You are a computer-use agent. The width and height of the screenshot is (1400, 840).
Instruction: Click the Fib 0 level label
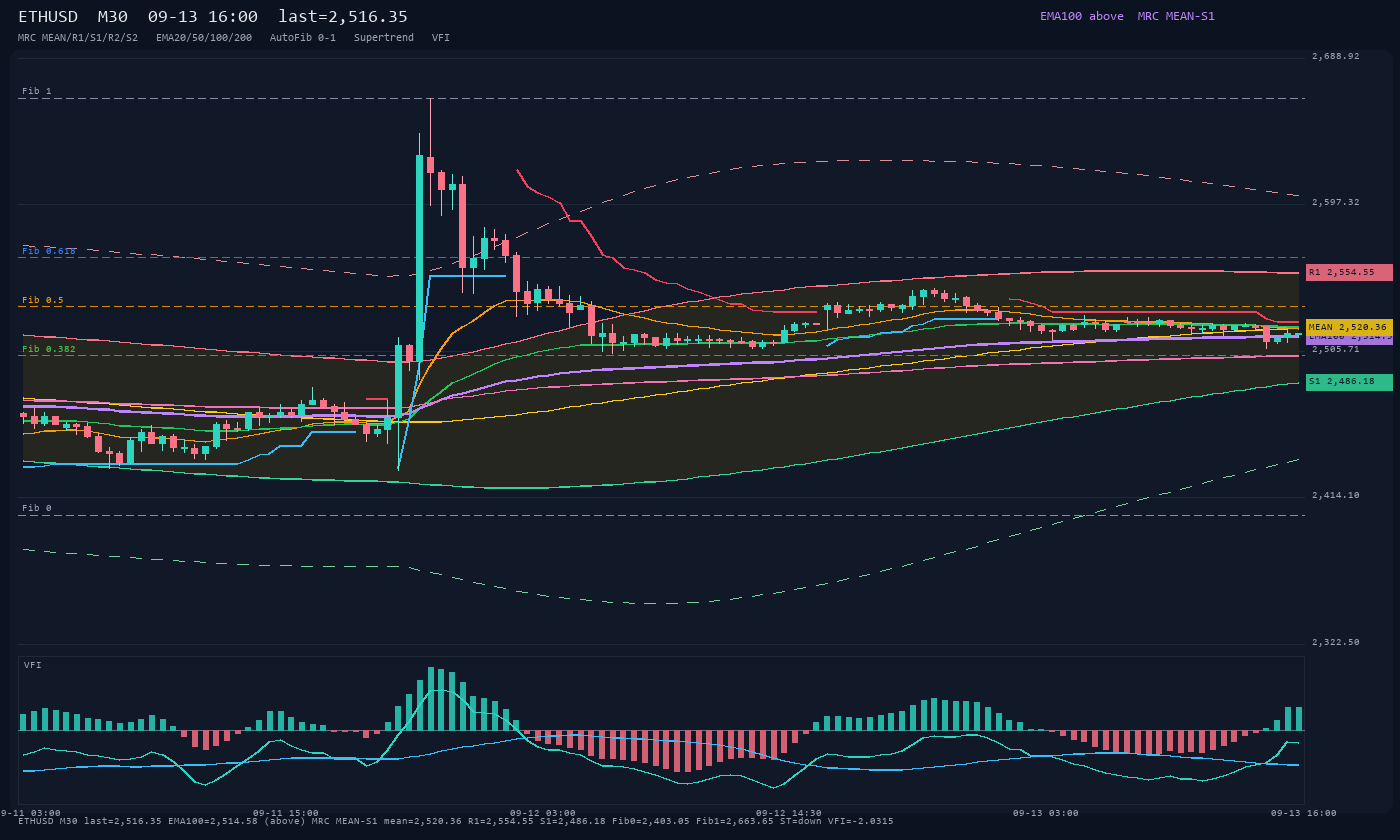37,508
